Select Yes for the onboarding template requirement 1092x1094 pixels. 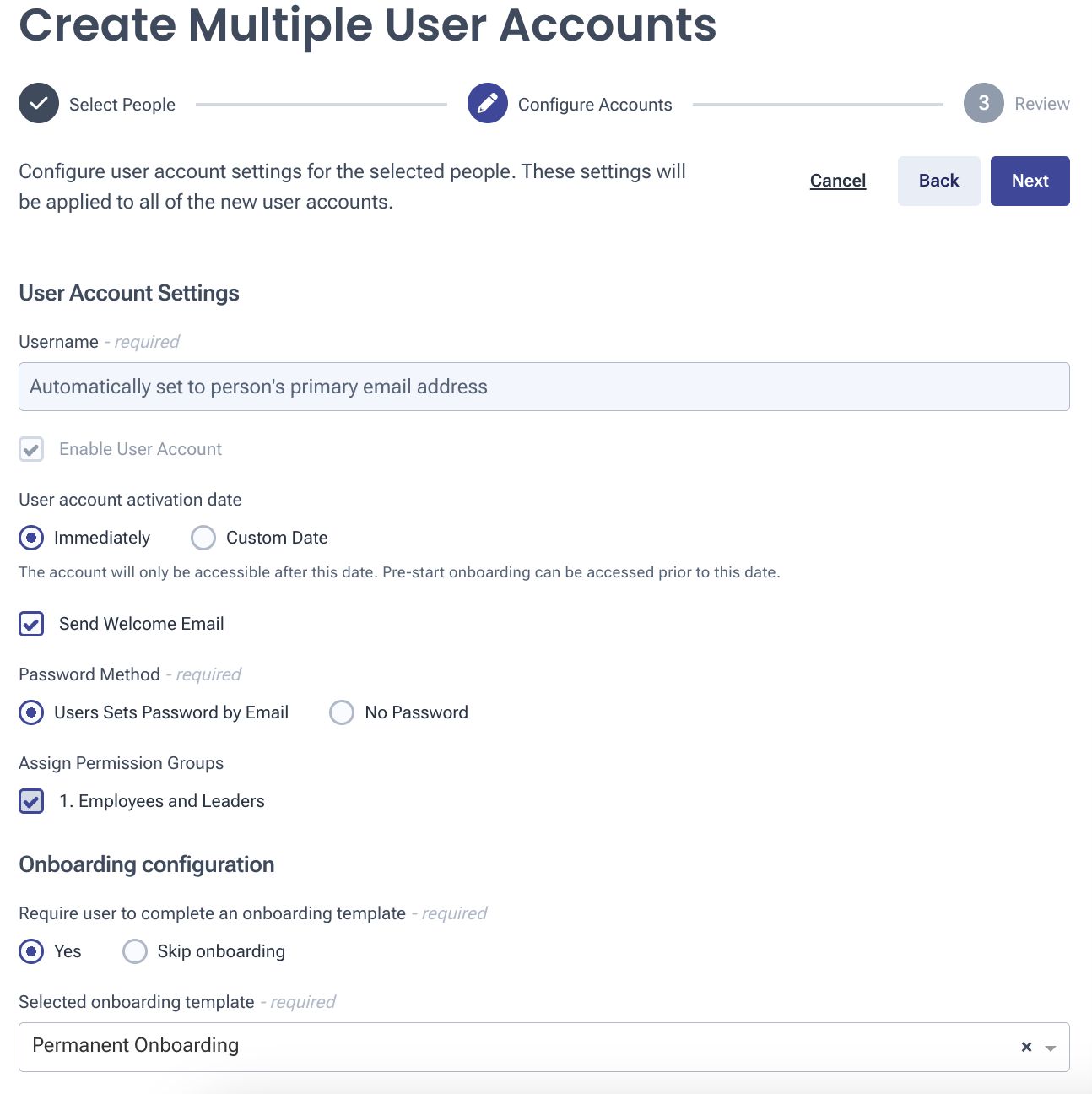click(31, 951)
